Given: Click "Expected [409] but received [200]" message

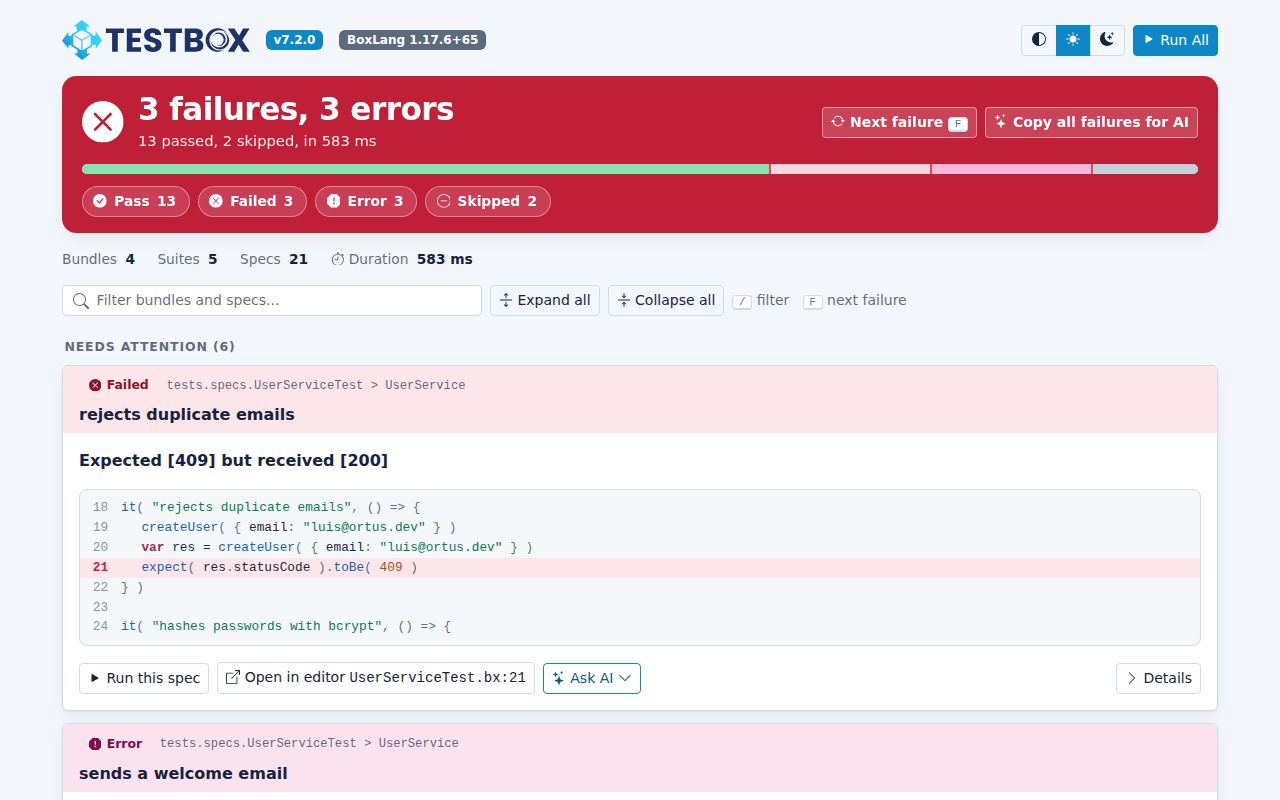Looking at the screenshot, I should tap(234, 460).
